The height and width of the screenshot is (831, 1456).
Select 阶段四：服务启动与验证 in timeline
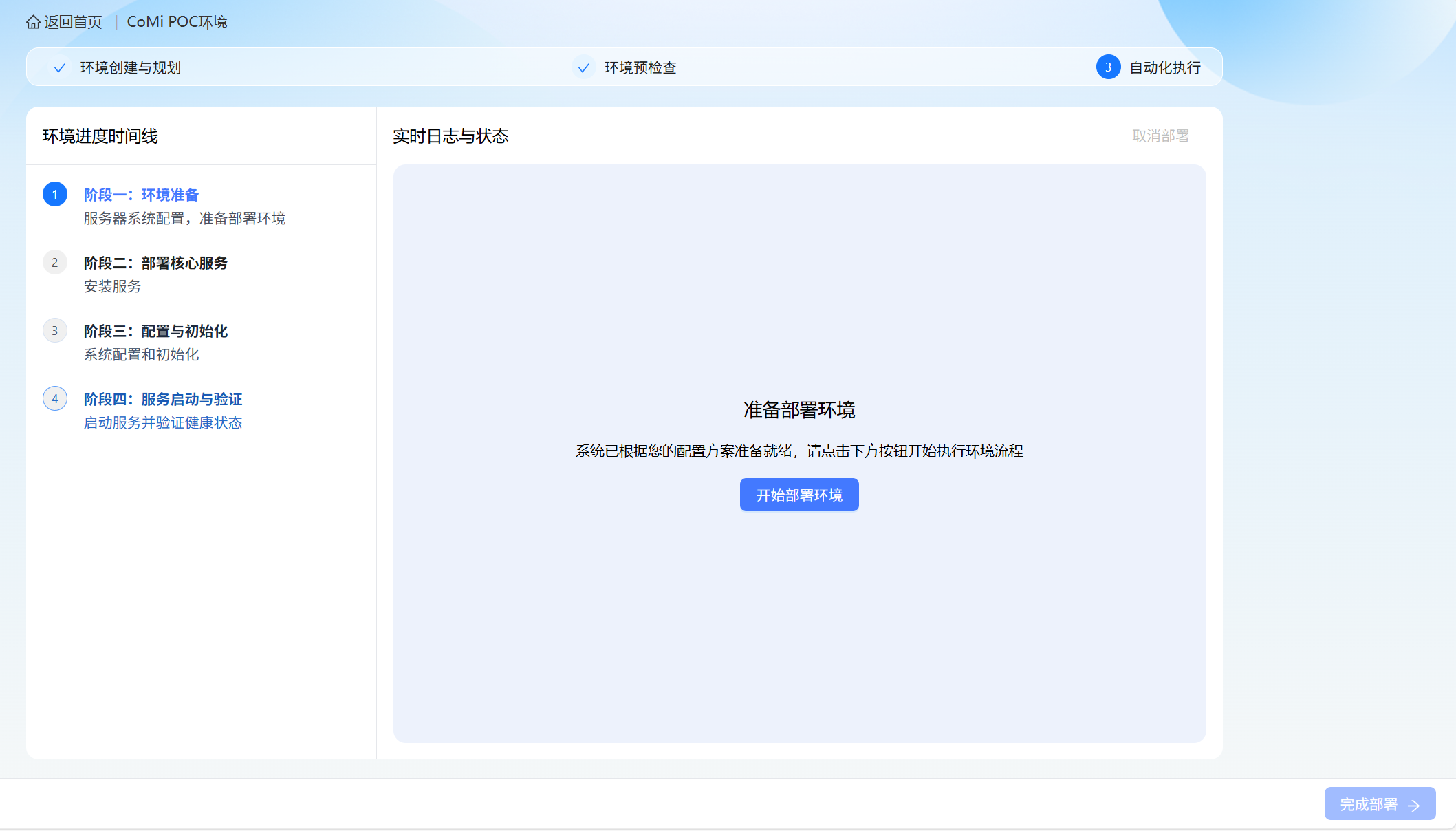[163, 400]
